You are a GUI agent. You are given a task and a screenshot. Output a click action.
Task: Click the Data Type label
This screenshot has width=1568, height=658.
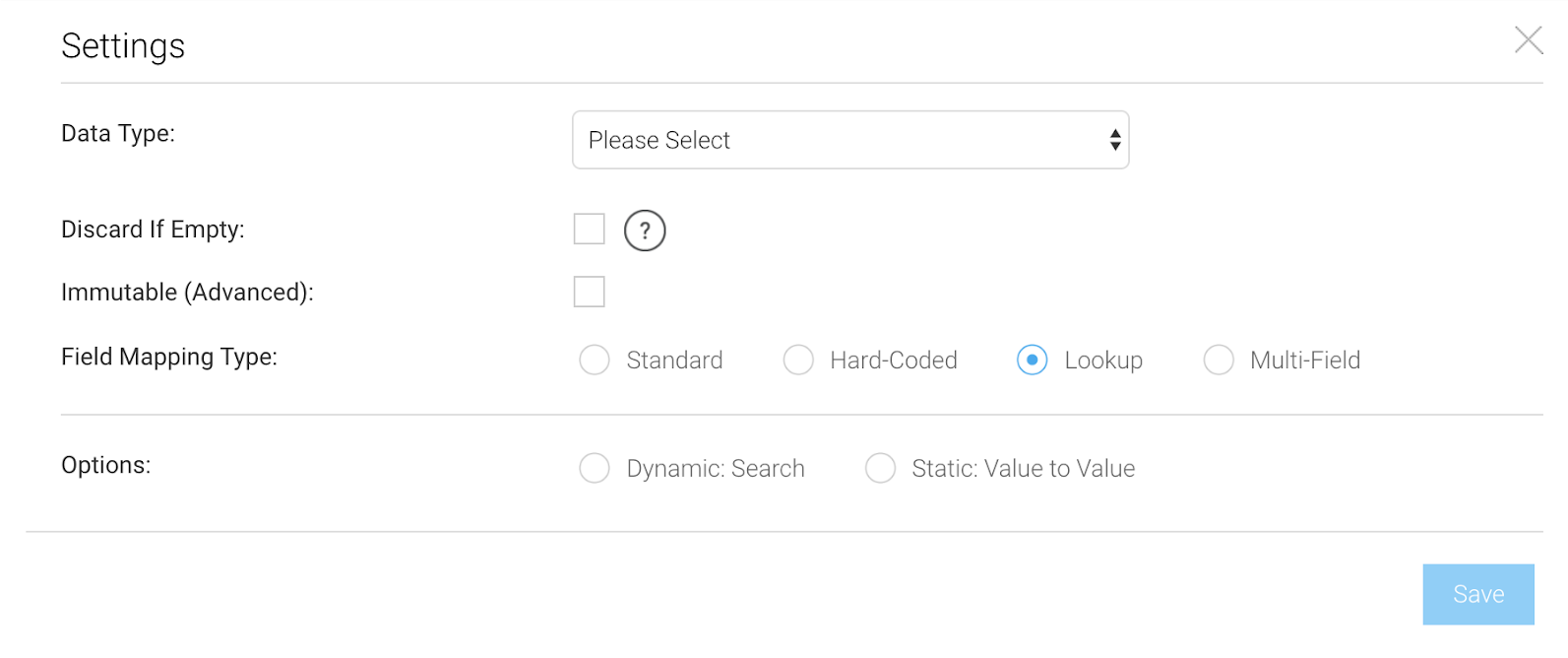point(118,133)
